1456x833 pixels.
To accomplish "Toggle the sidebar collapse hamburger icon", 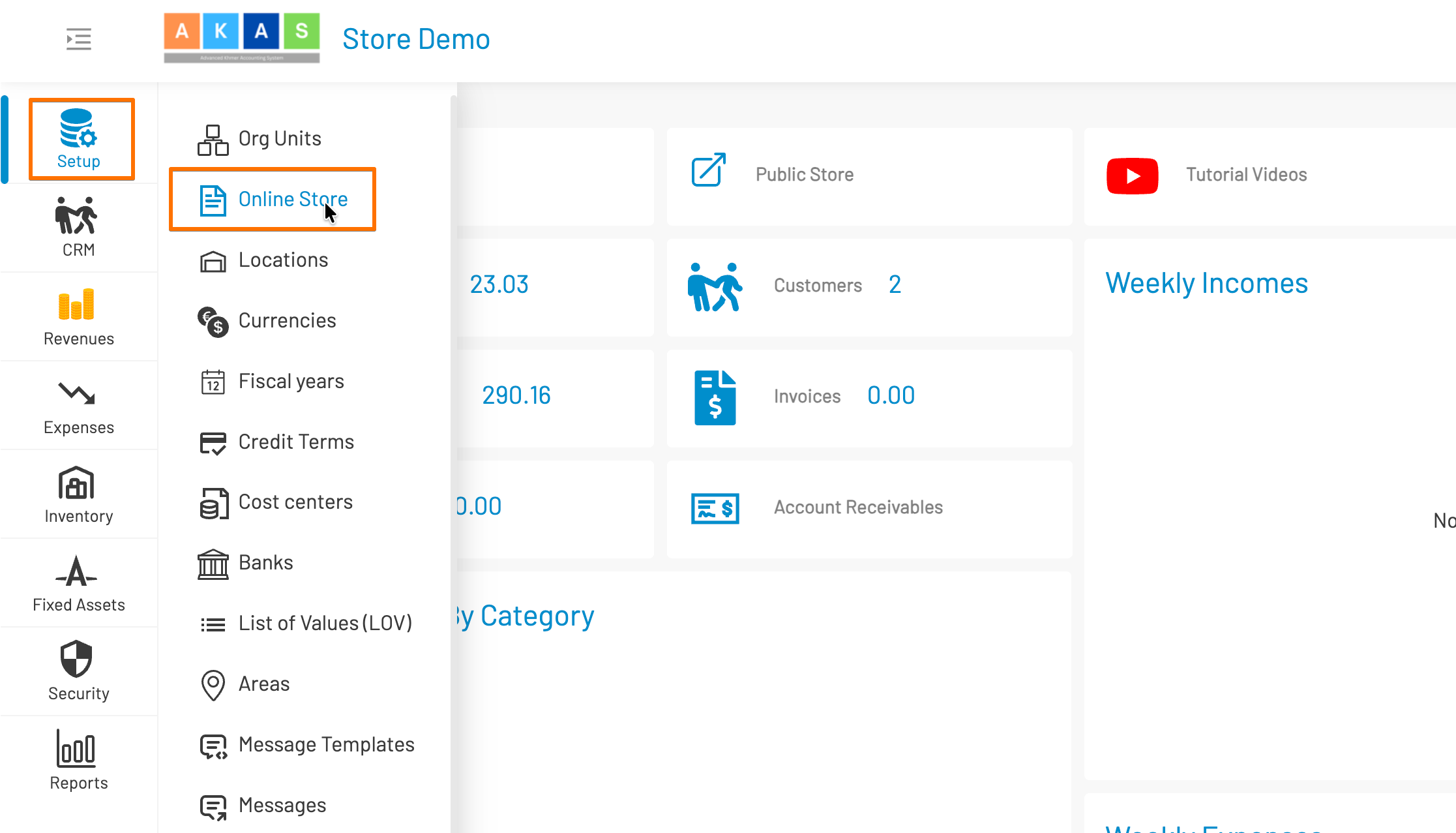I will (x=78, y=39).
